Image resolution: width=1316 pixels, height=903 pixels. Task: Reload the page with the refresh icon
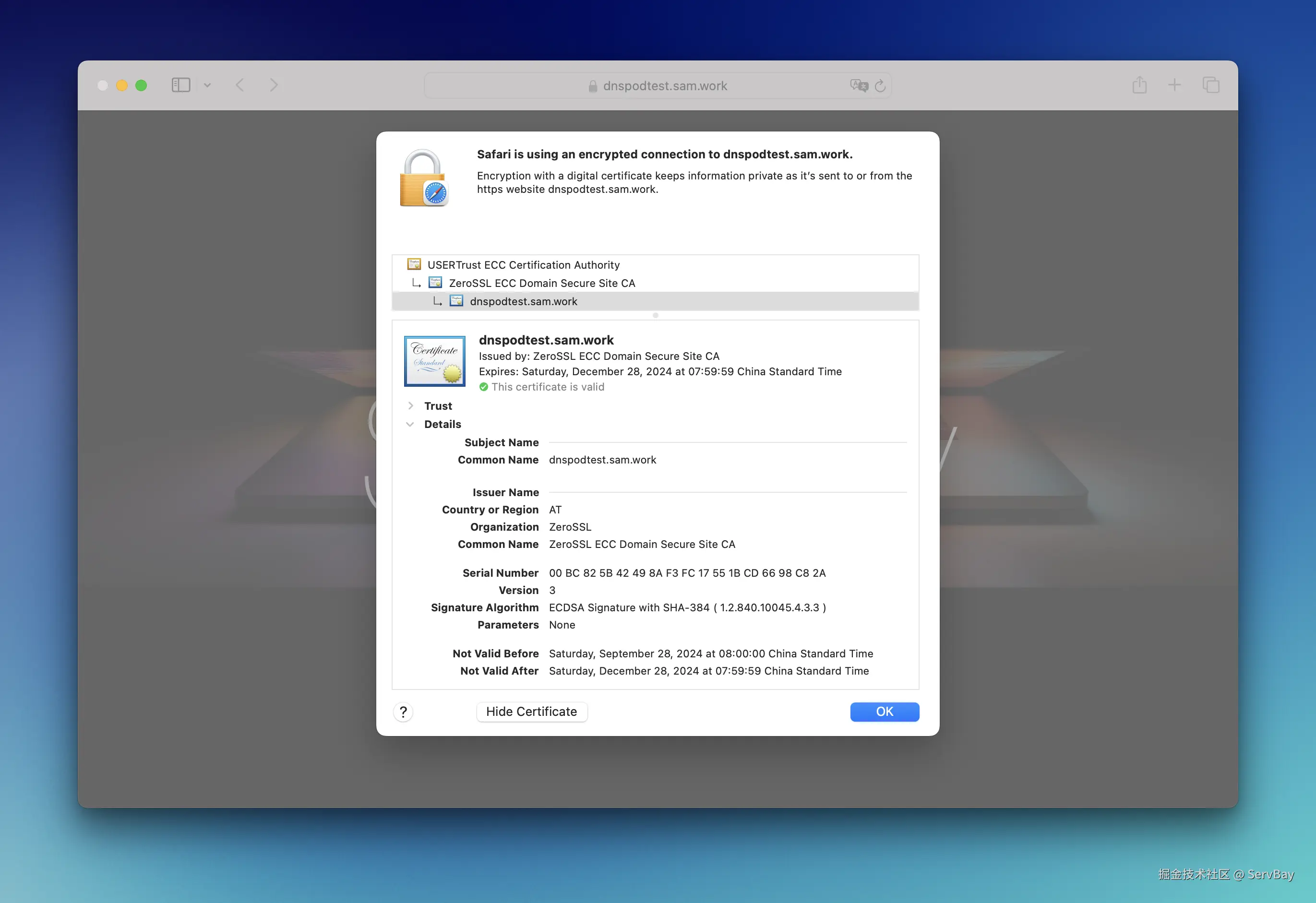click(x=880, y=85)
